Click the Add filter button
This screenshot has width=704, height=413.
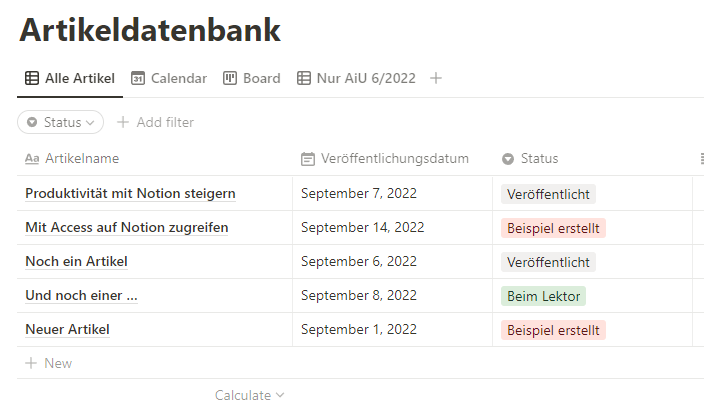point(155,122)
